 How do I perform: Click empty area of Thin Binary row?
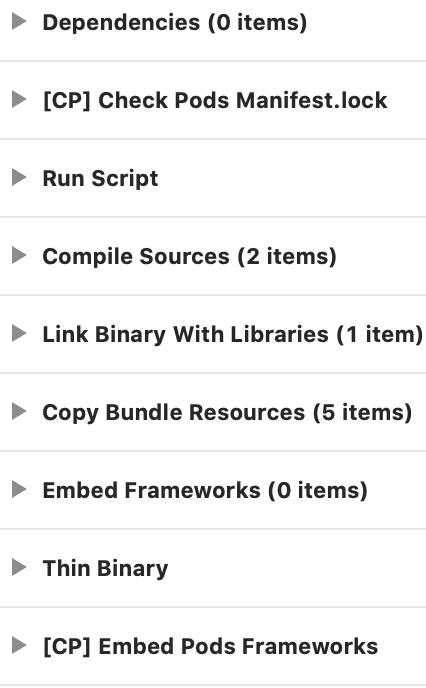click(x=294, y=568)
